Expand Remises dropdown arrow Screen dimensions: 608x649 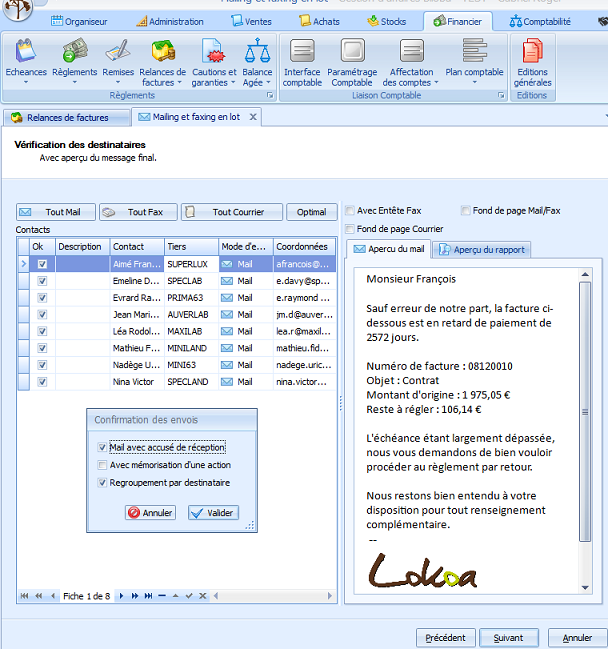point(118,82)
